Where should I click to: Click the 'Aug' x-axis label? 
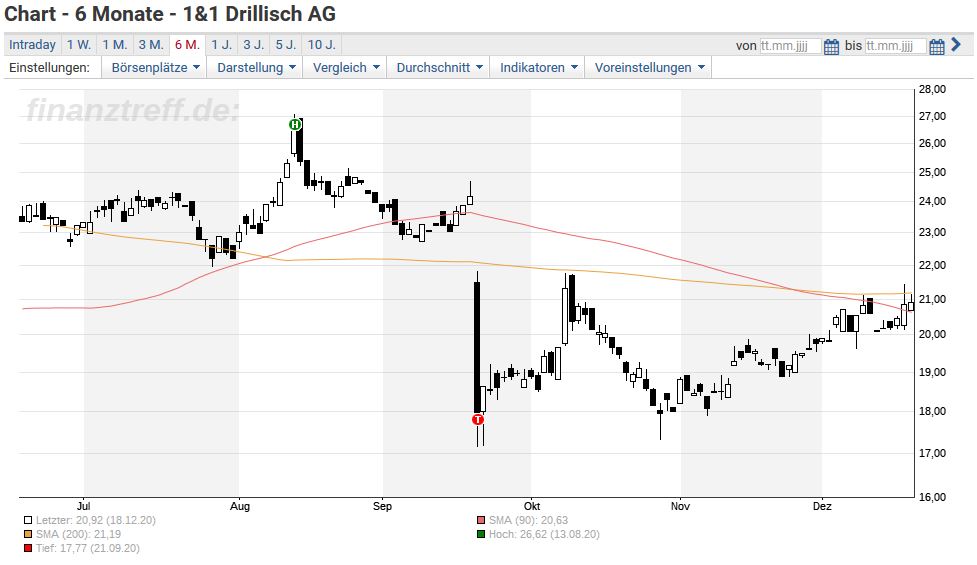239,506
